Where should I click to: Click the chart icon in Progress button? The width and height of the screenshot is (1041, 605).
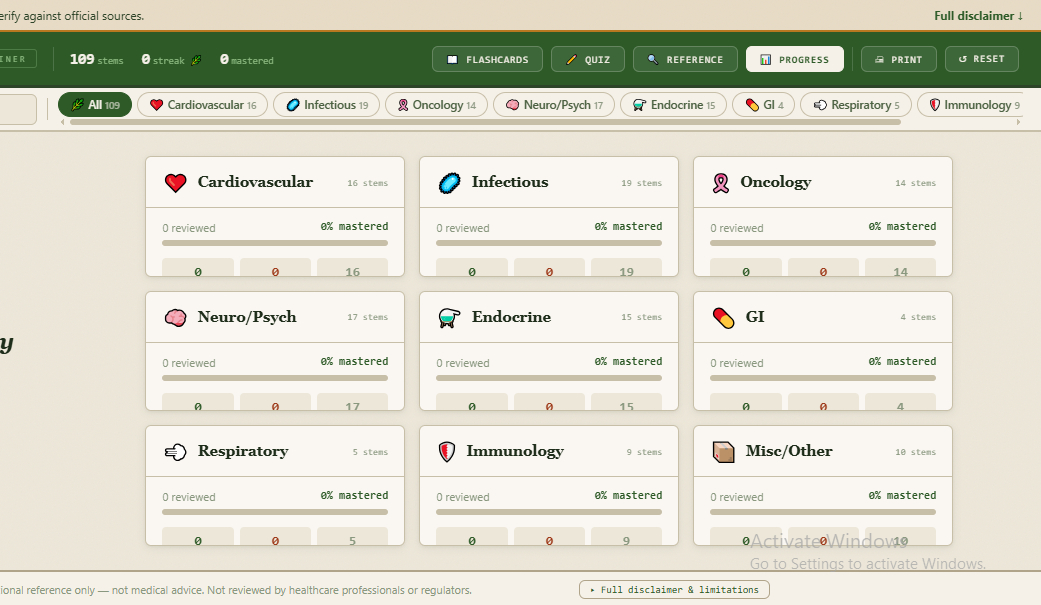[x=765, y=60]
